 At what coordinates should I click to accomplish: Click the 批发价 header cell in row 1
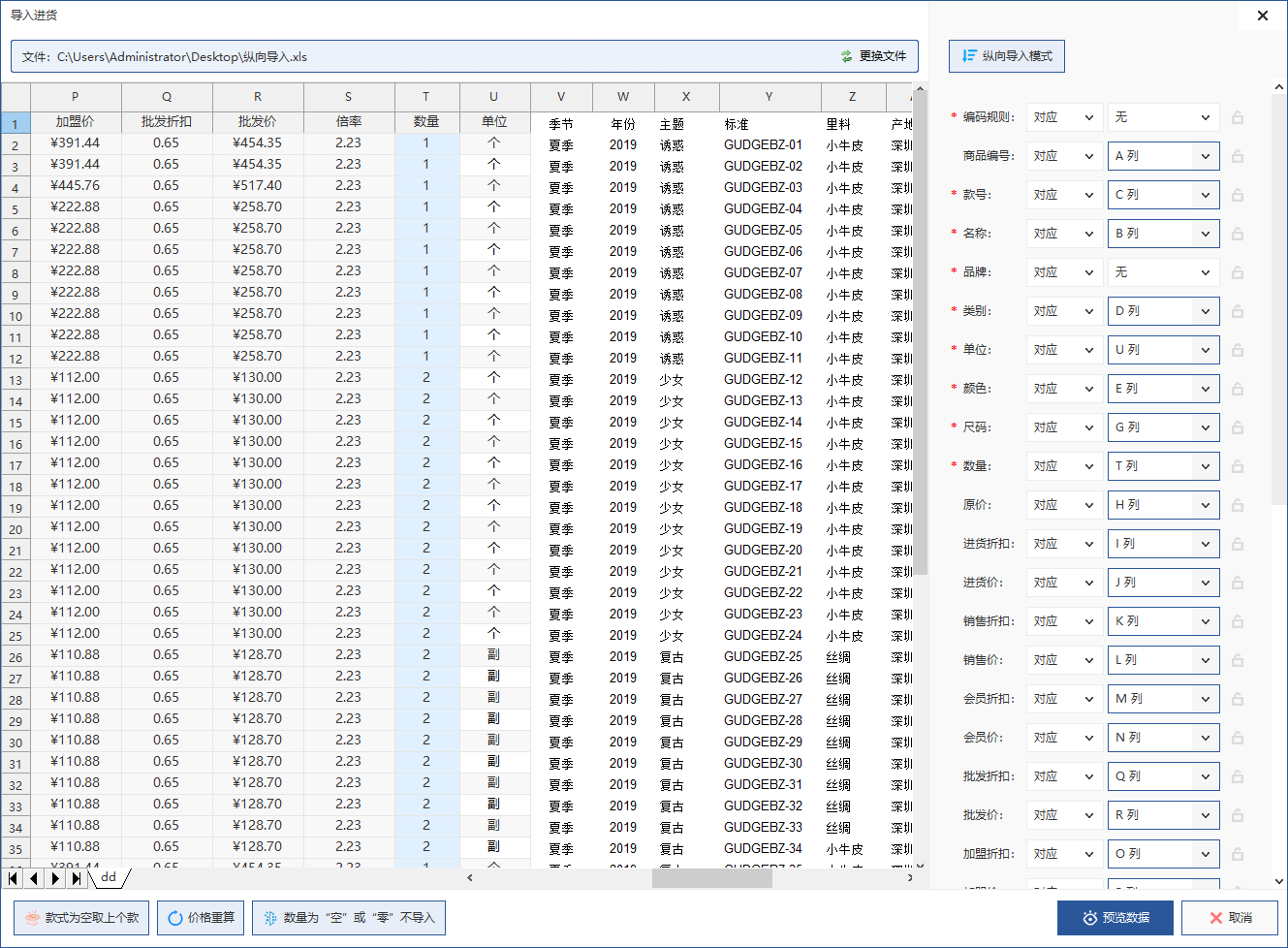tap(258, 121)
